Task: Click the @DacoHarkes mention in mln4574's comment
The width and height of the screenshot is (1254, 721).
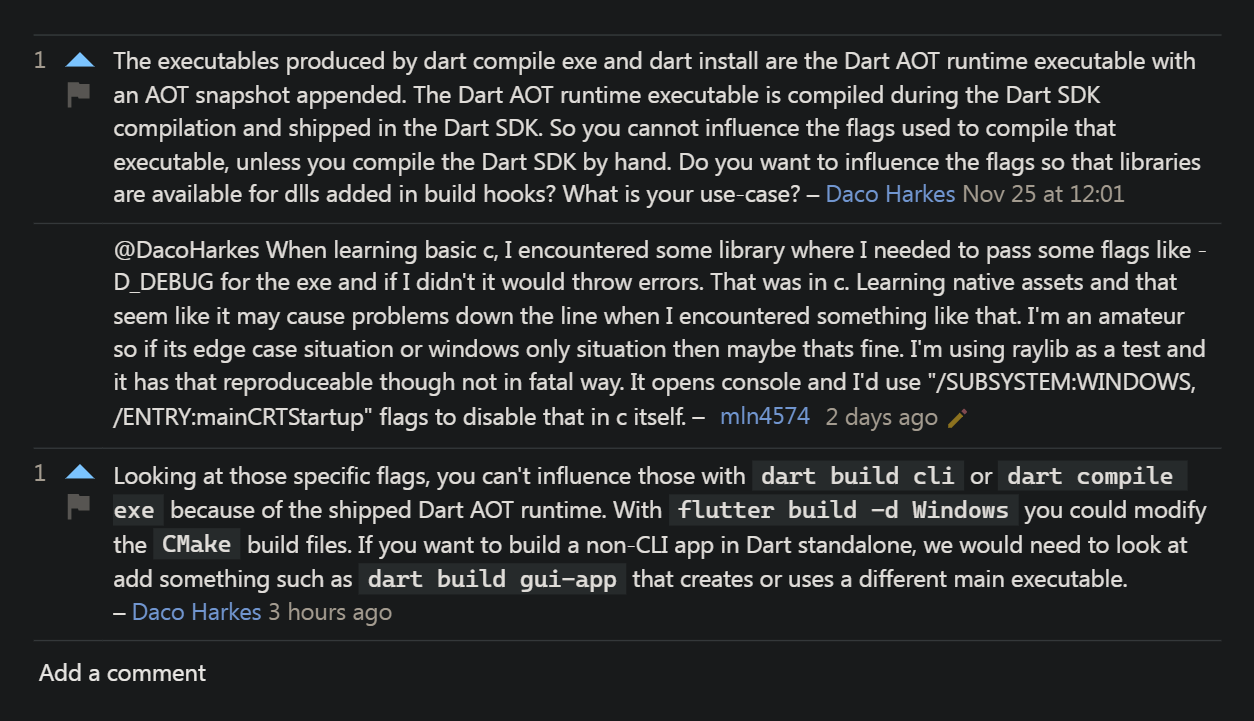Action: (187, 249)
